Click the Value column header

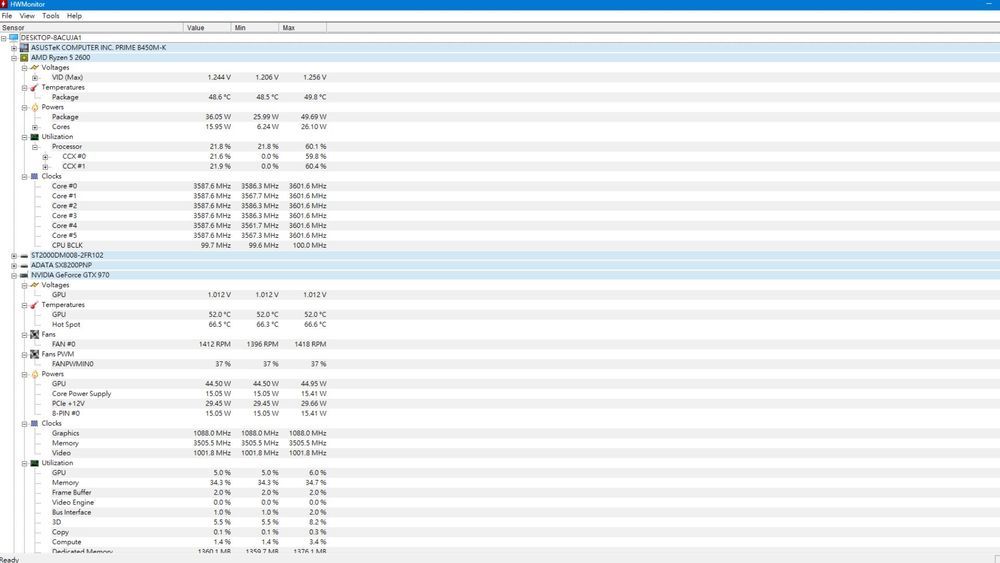(195, 27)
